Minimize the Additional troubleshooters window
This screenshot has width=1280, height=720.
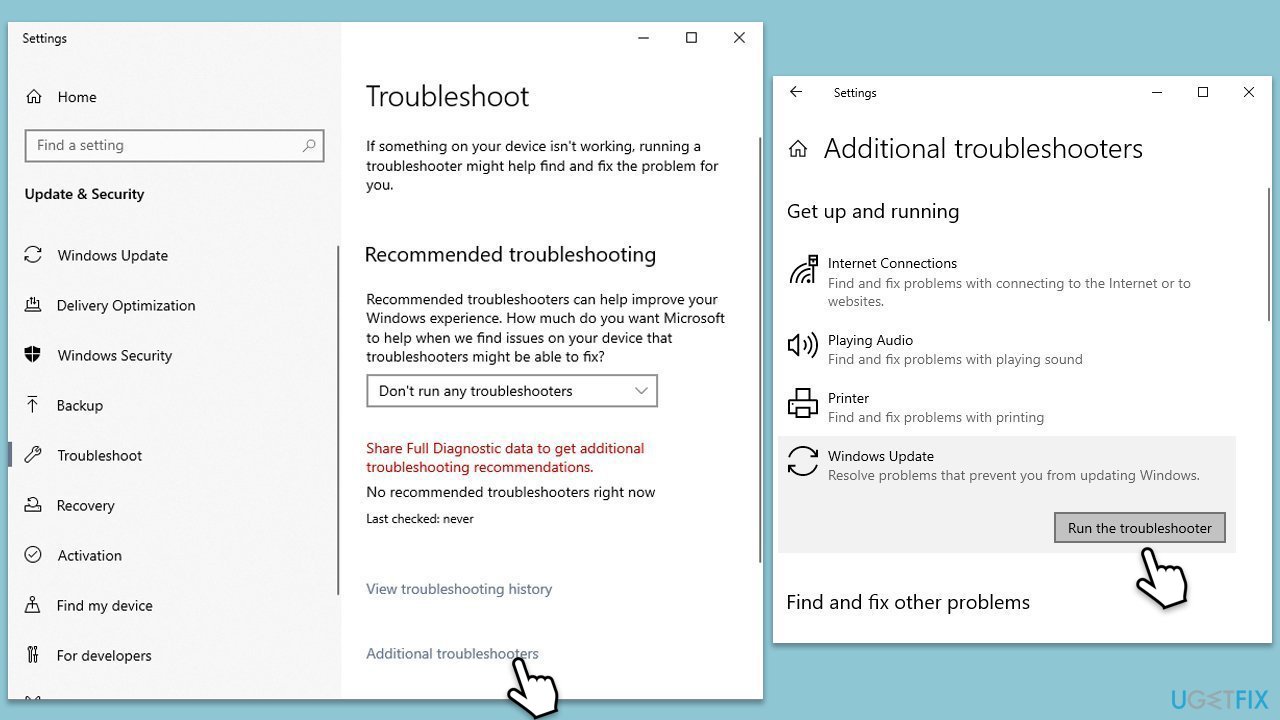tap(1157, 92)
